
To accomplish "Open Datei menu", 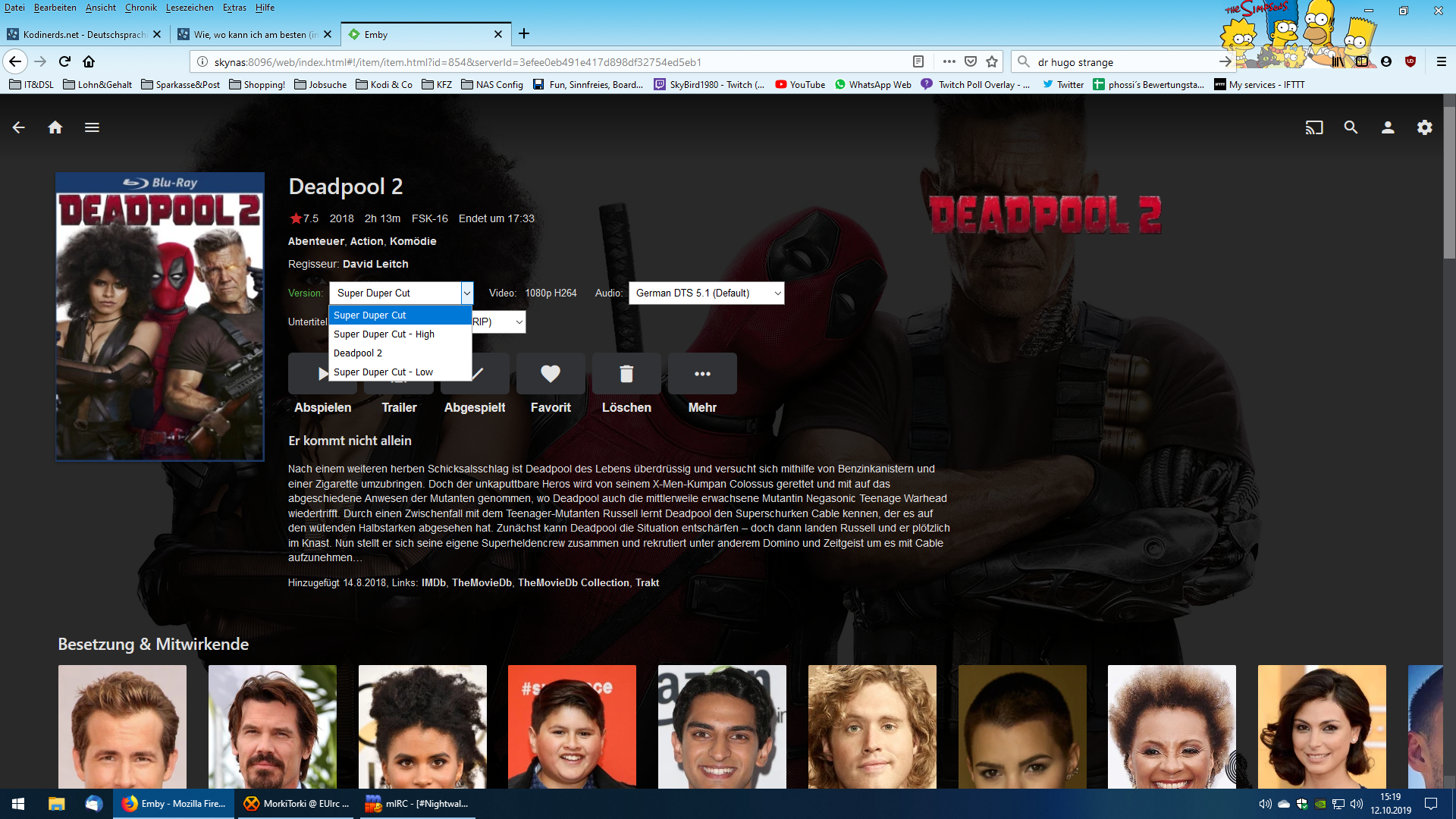I will click(x=14, y=8).
